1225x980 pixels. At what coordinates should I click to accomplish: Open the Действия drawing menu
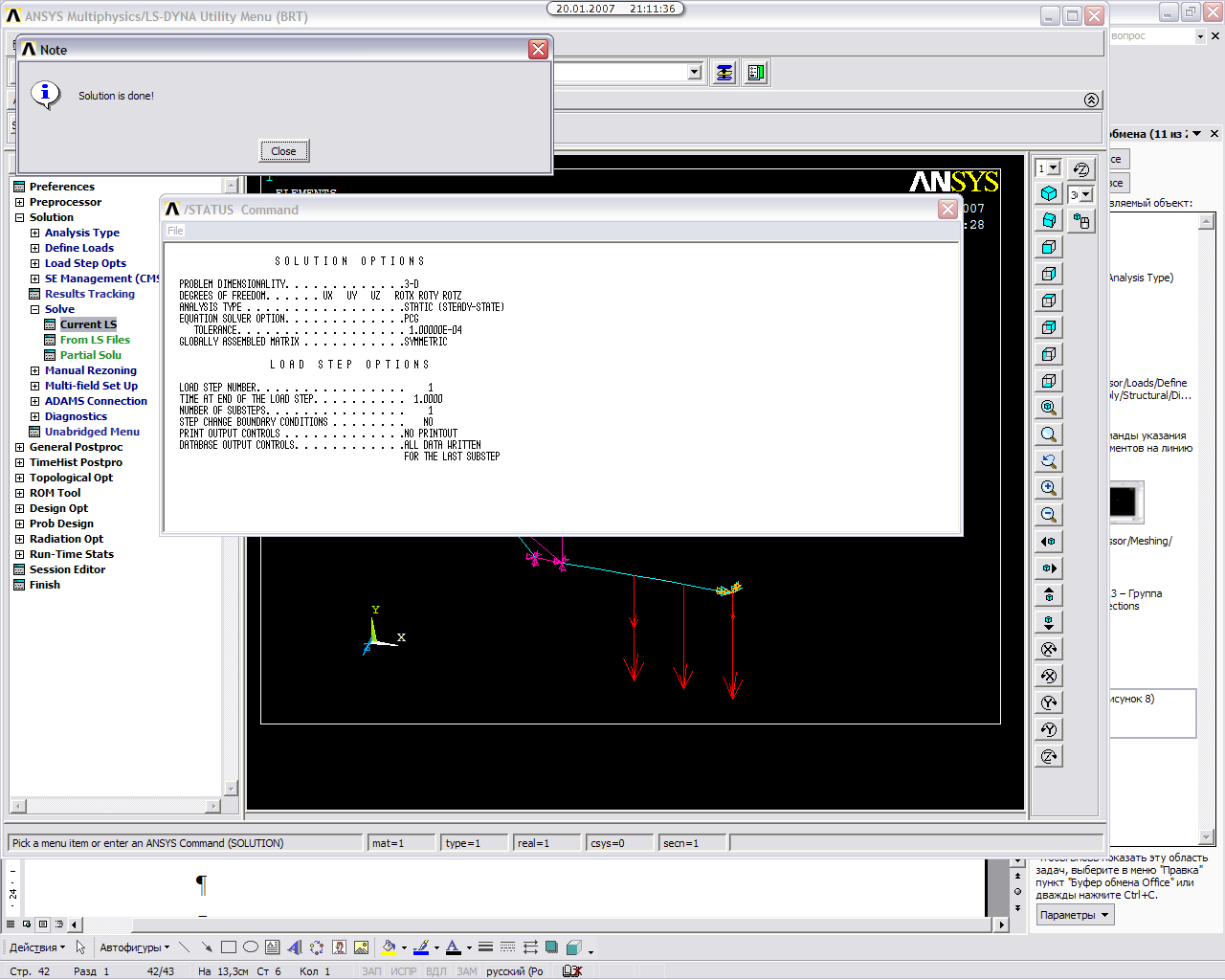point(37,947)
